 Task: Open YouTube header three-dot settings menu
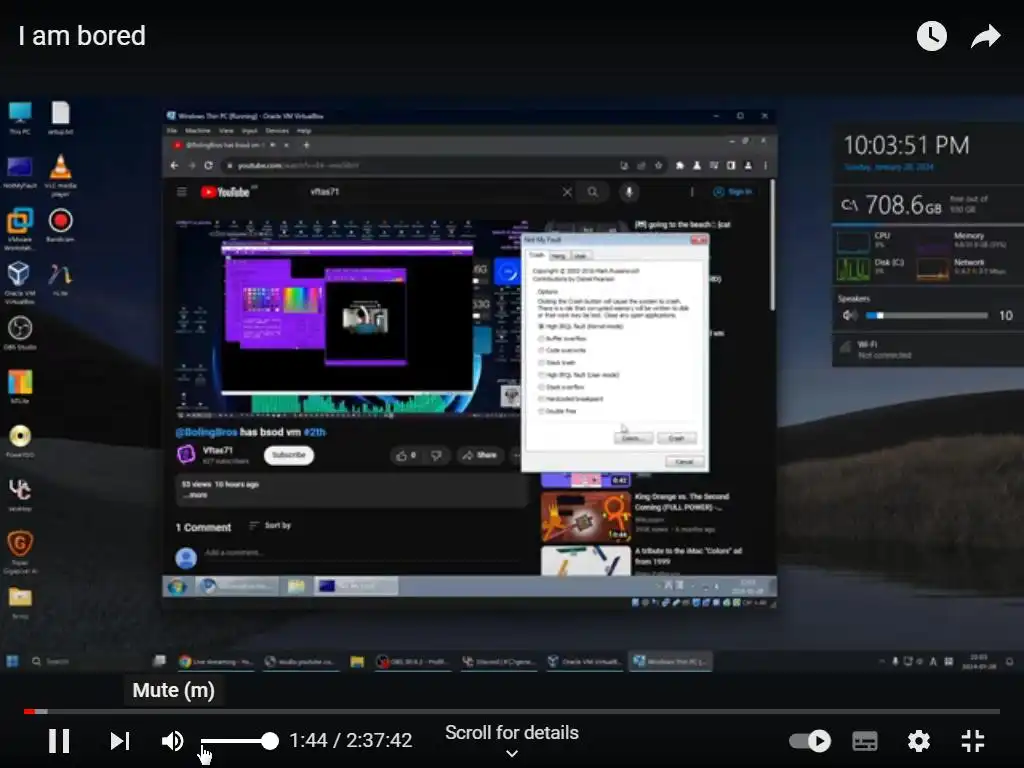(692, 192)
